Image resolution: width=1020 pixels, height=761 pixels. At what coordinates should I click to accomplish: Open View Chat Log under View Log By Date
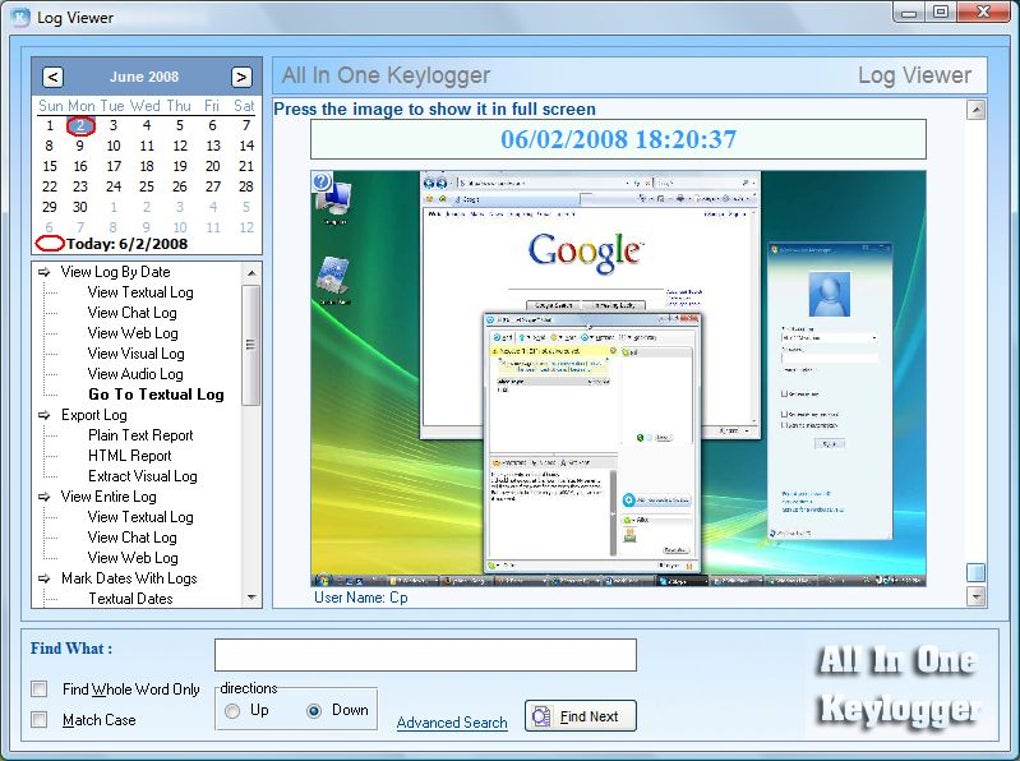coord(132,313)
